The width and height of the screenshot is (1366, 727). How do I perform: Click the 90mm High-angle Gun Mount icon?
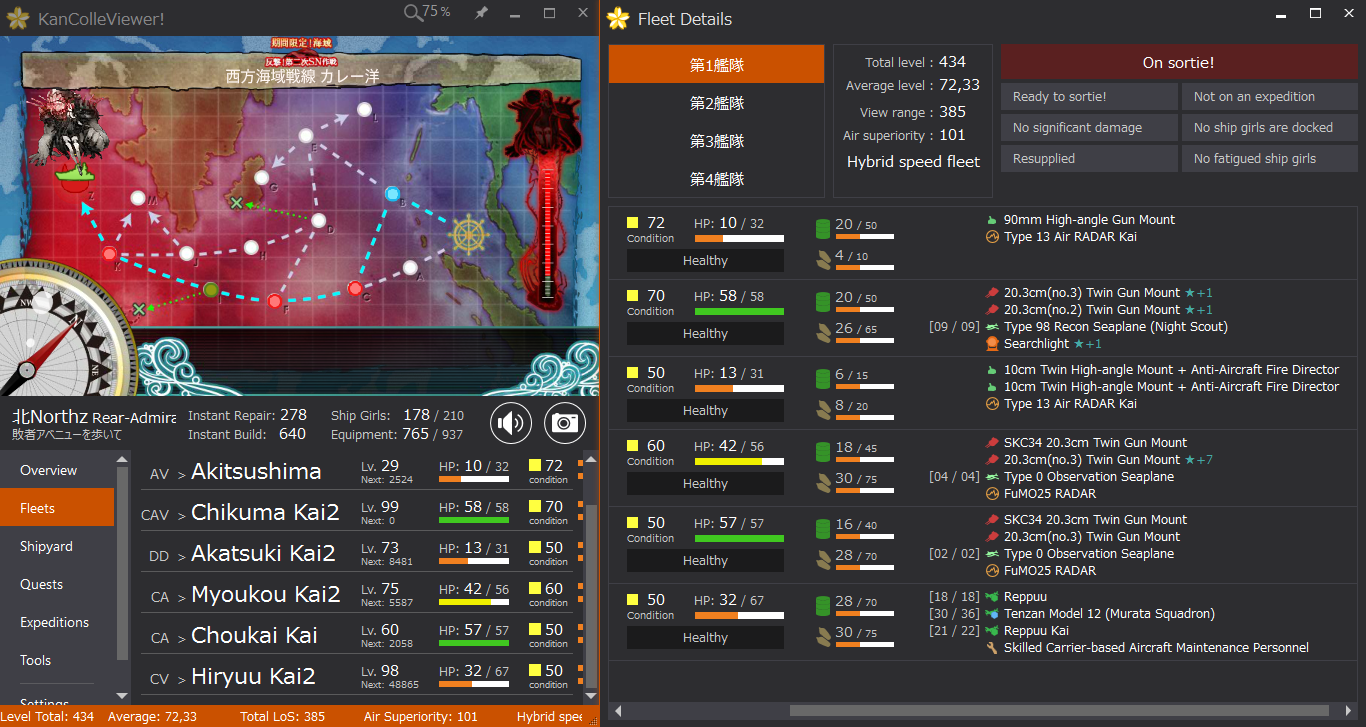click(x=992, y=220)
